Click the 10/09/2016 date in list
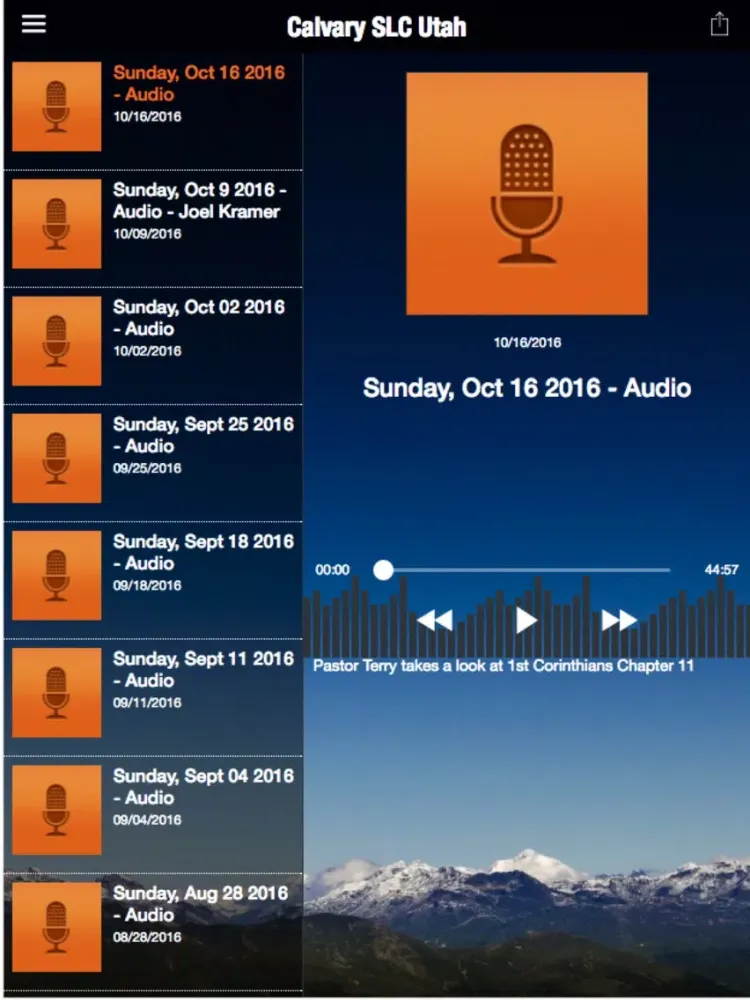 click(147, 233)
